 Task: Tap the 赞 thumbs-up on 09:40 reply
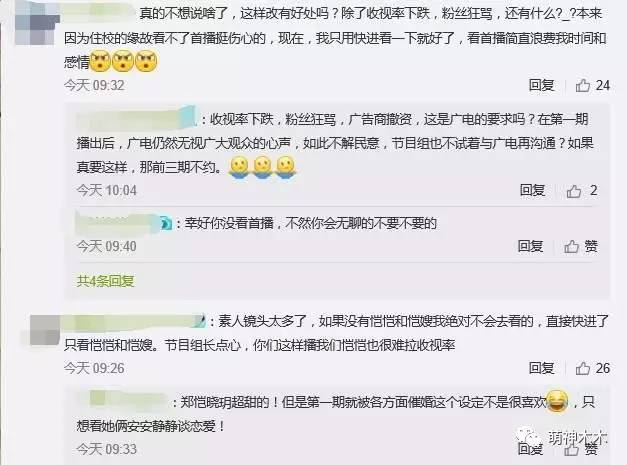click(571, 247)
